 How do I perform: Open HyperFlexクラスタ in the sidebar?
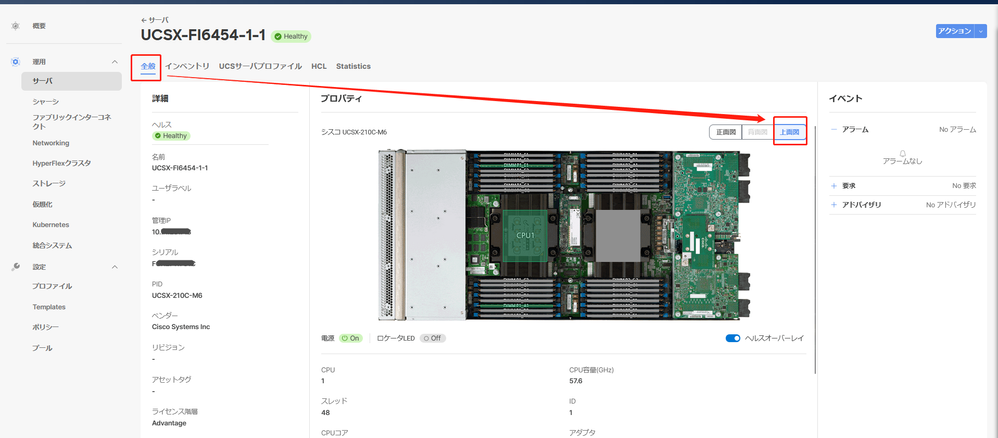pyautogui.click(x=62, y=163)
